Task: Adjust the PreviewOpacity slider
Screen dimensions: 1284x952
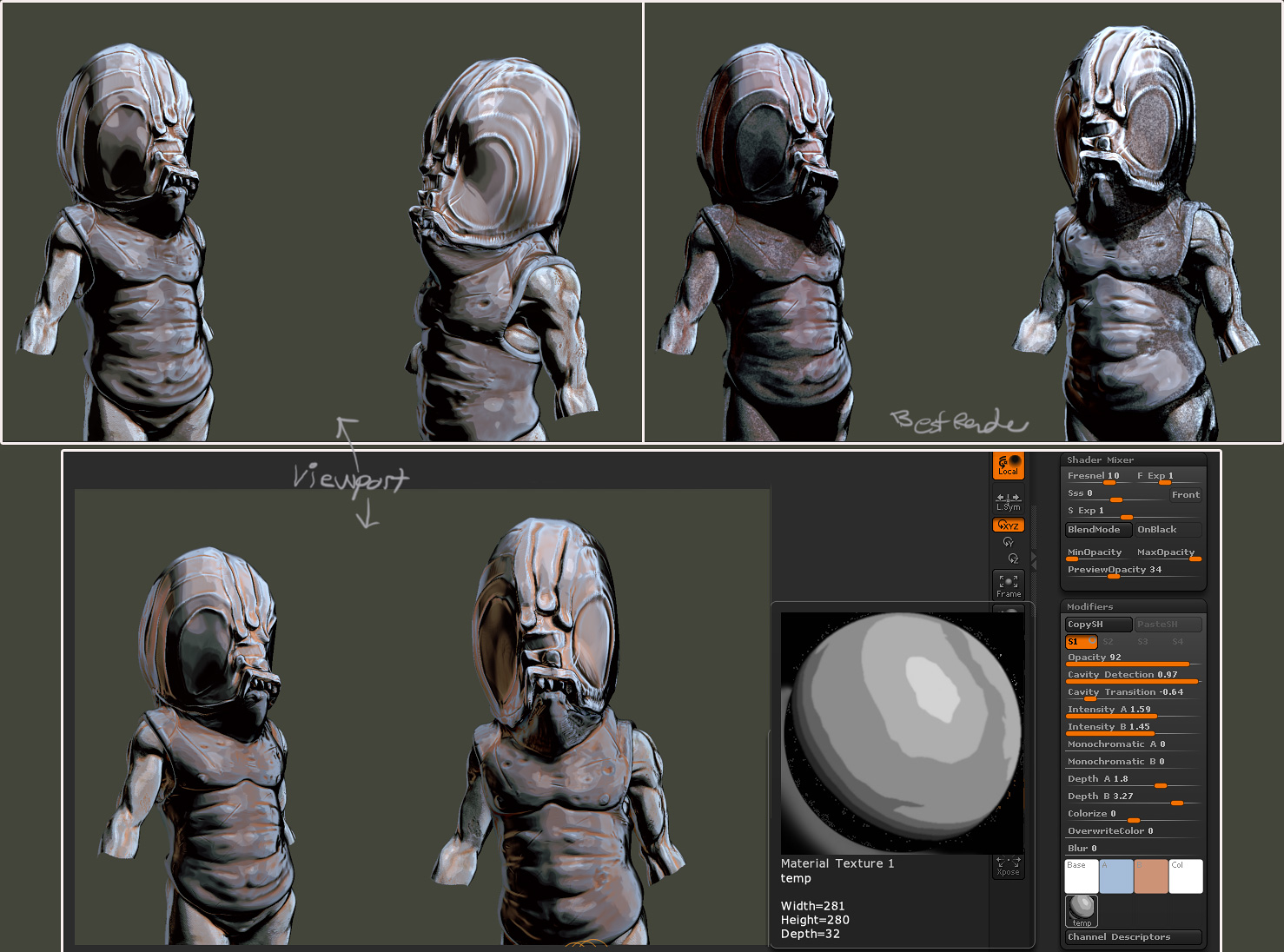Action: click(x=1133, y=571)
